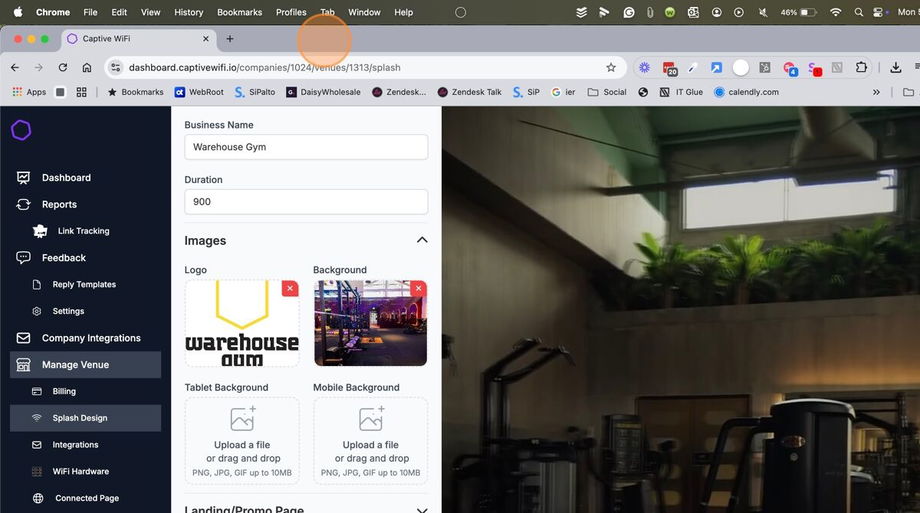Screen dimensions: 920x513
Task: Open Link Tracking page
Action: tap(83, 231)
